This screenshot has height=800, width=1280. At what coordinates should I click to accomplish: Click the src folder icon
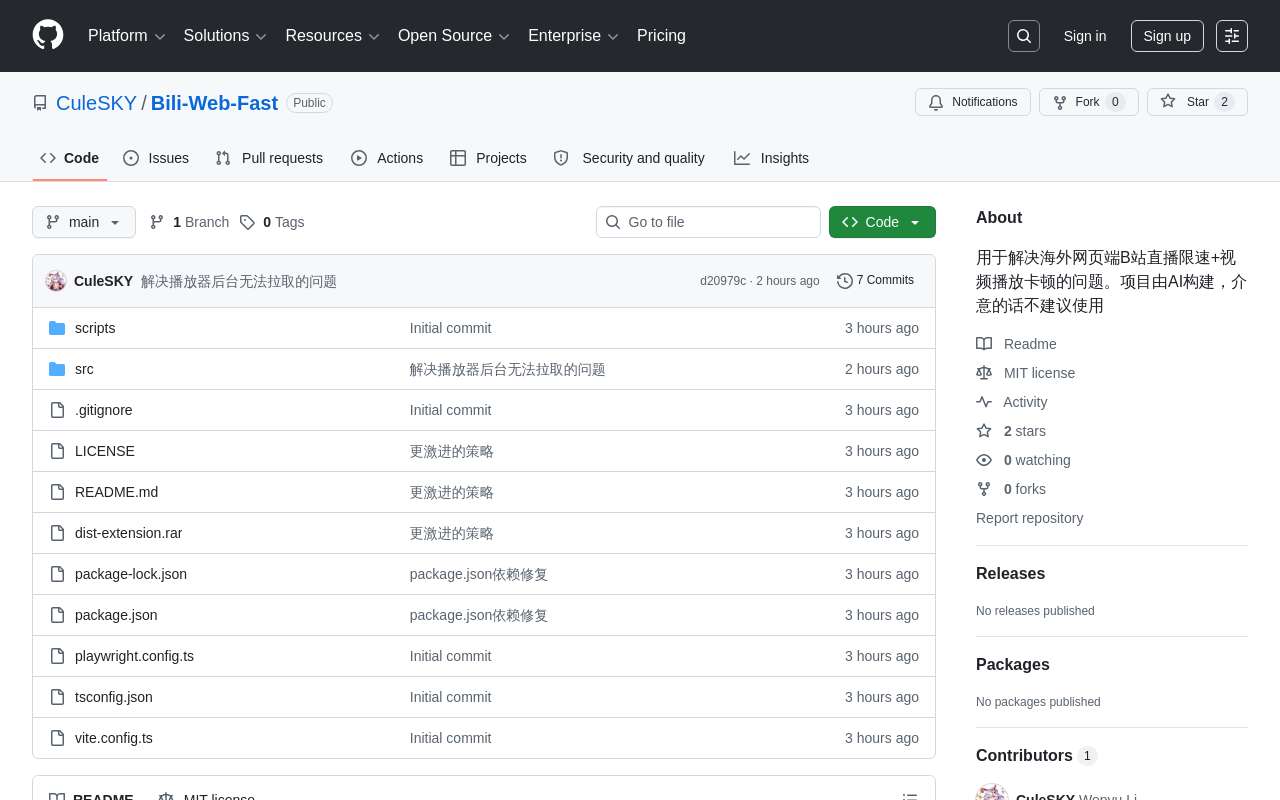coord(57,369)
